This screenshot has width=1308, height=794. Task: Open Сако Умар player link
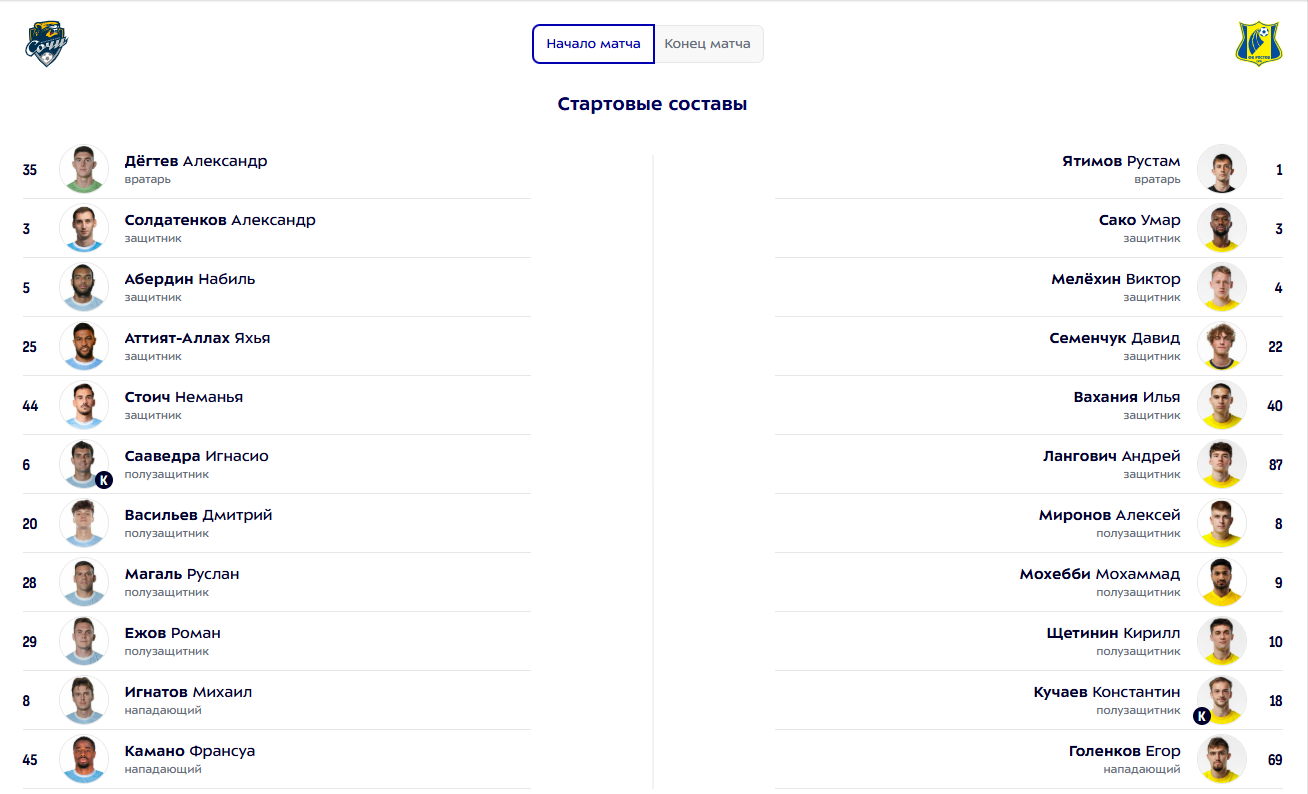pyautogui.click(x=1139, y=220)
